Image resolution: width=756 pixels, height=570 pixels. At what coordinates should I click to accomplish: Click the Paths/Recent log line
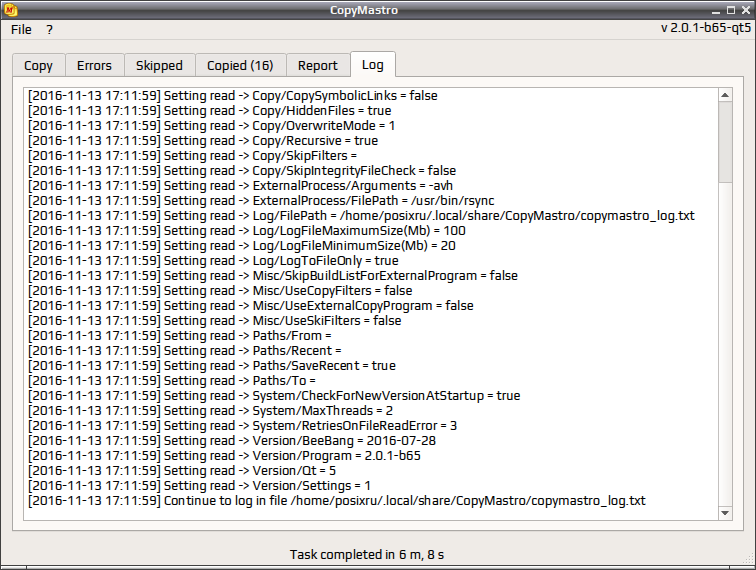coord(185,350)
